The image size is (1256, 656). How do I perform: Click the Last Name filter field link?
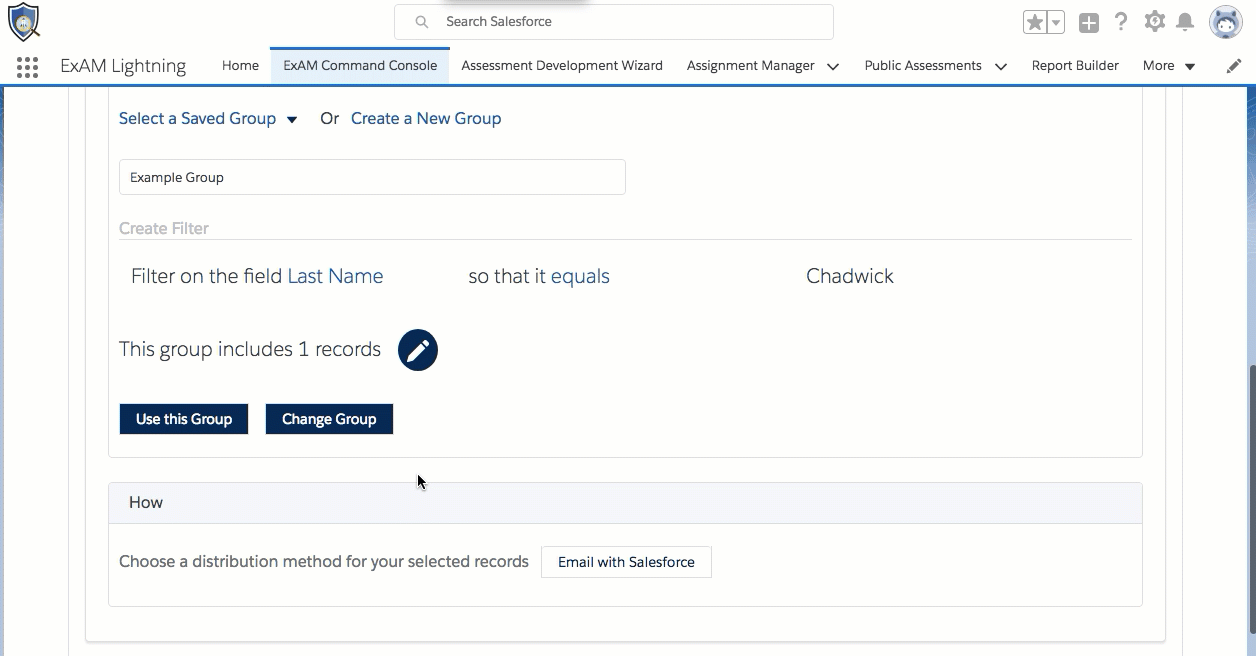coord(335,277)
